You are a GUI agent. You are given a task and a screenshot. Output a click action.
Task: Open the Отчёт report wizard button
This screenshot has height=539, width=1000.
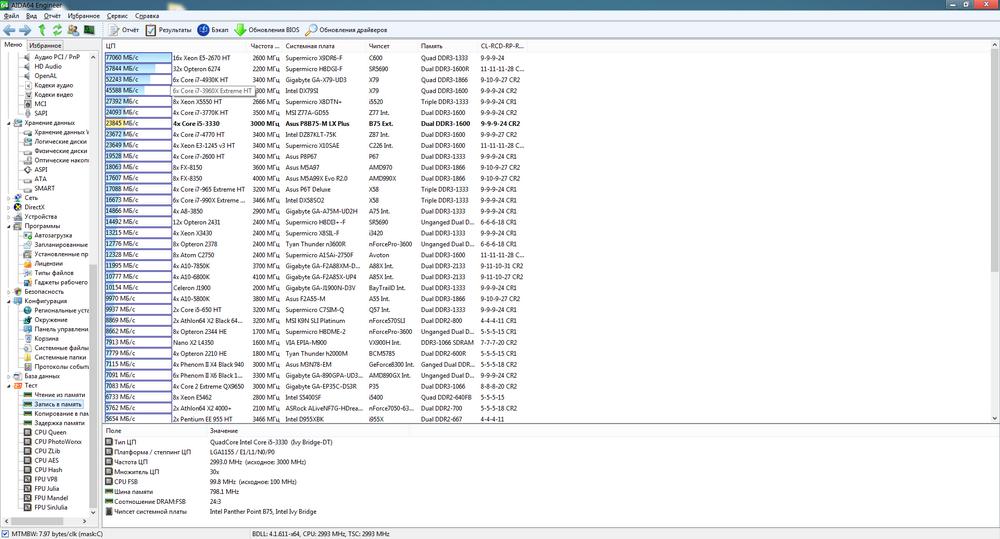click(x=124, y=30)
